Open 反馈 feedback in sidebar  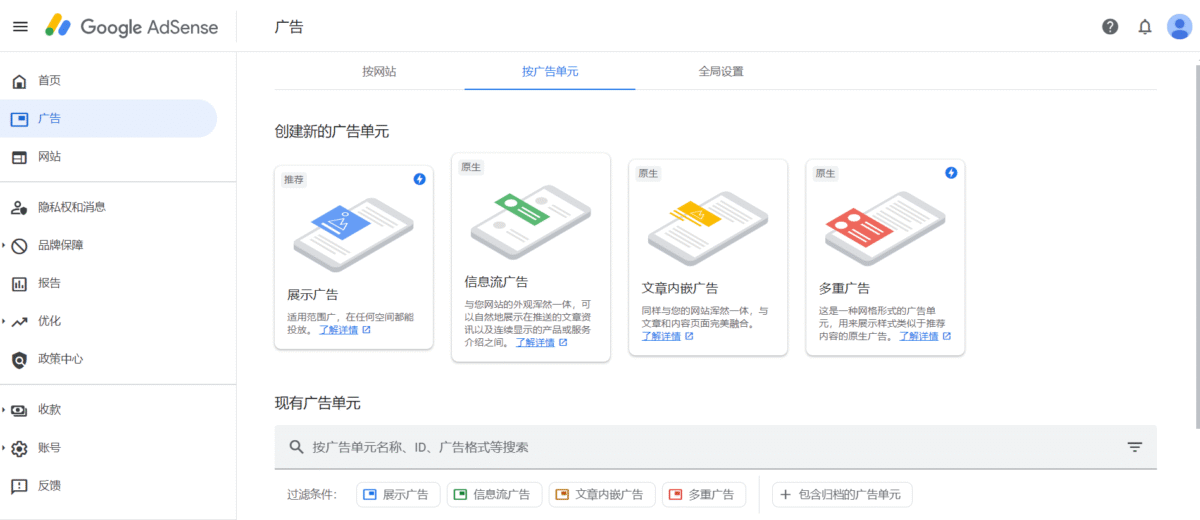coord(49,485)
